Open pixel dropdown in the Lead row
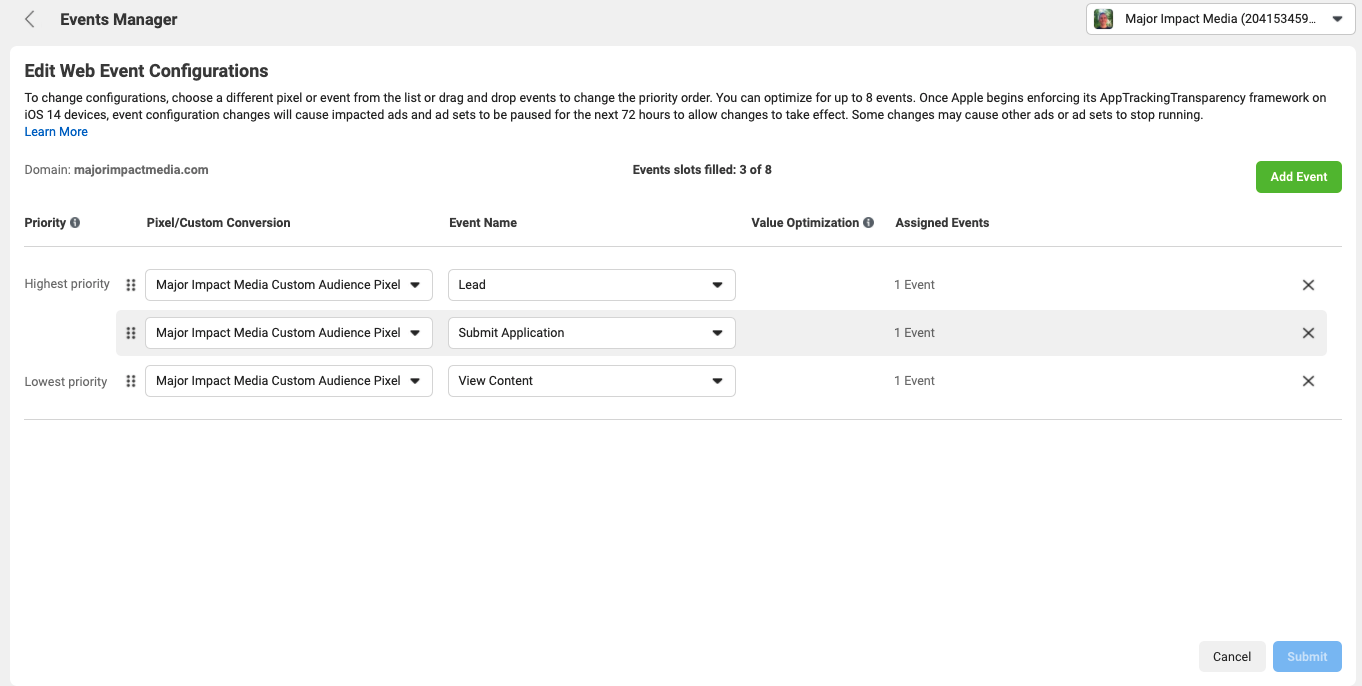This screenshot has width=1362, height=686. tap(289, 285)
